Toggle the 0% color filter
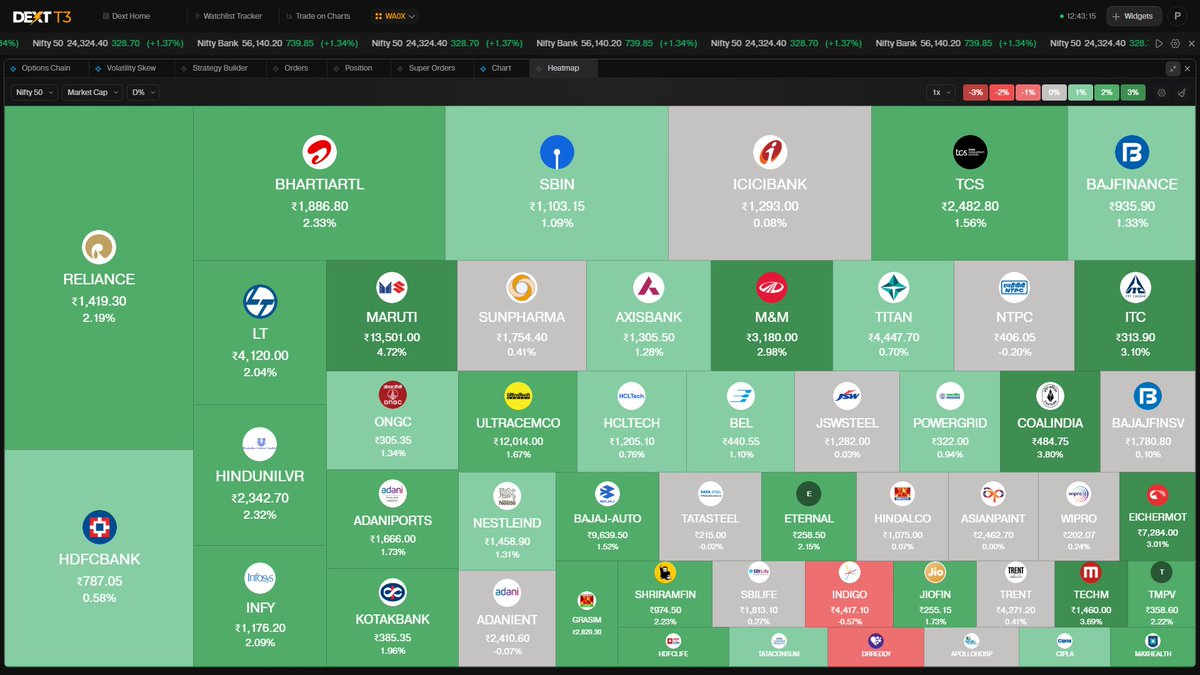Screen dimensions: 1200x675 click(1053, 92)
